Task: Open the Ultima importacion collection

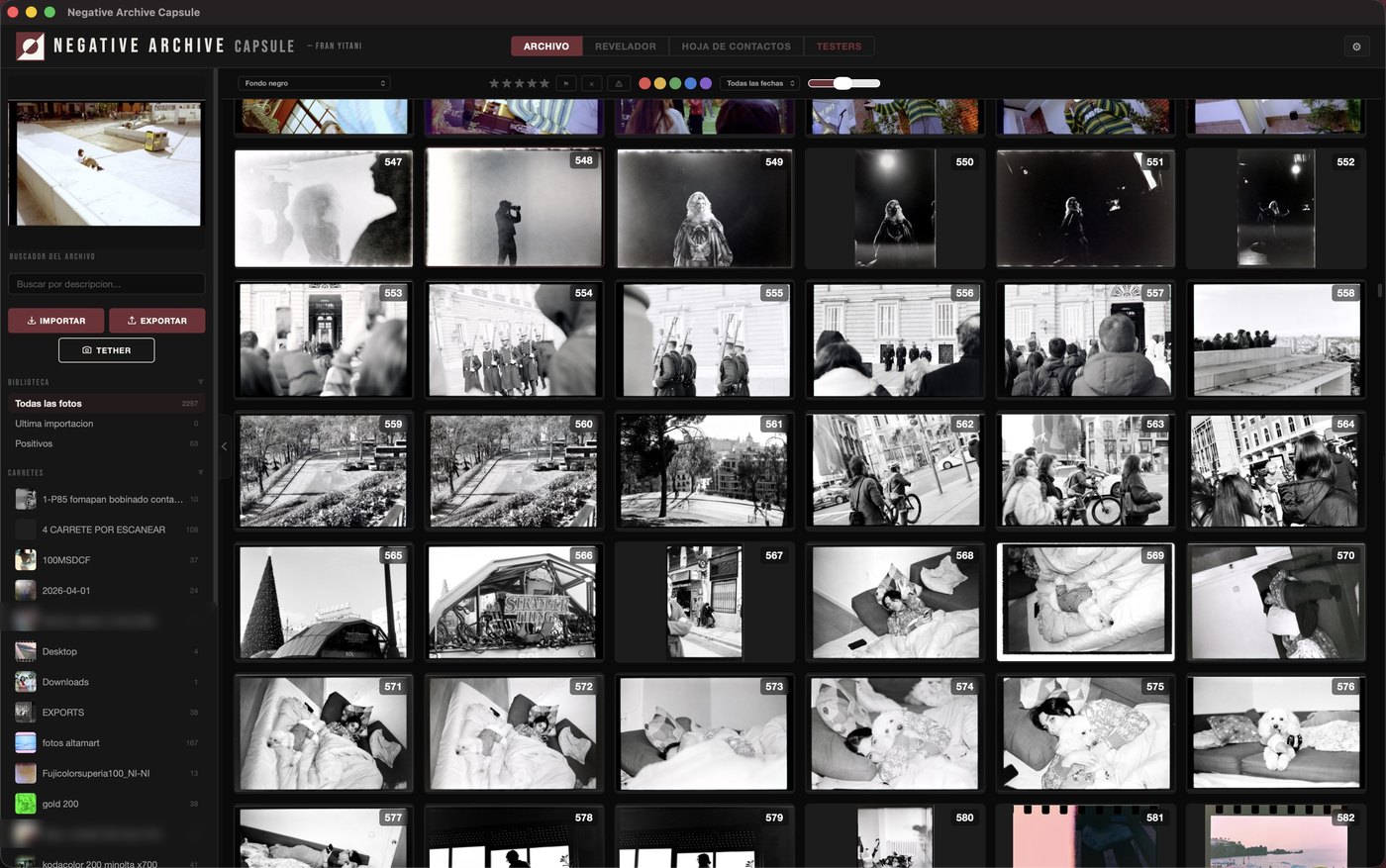Action: point(107,424)
